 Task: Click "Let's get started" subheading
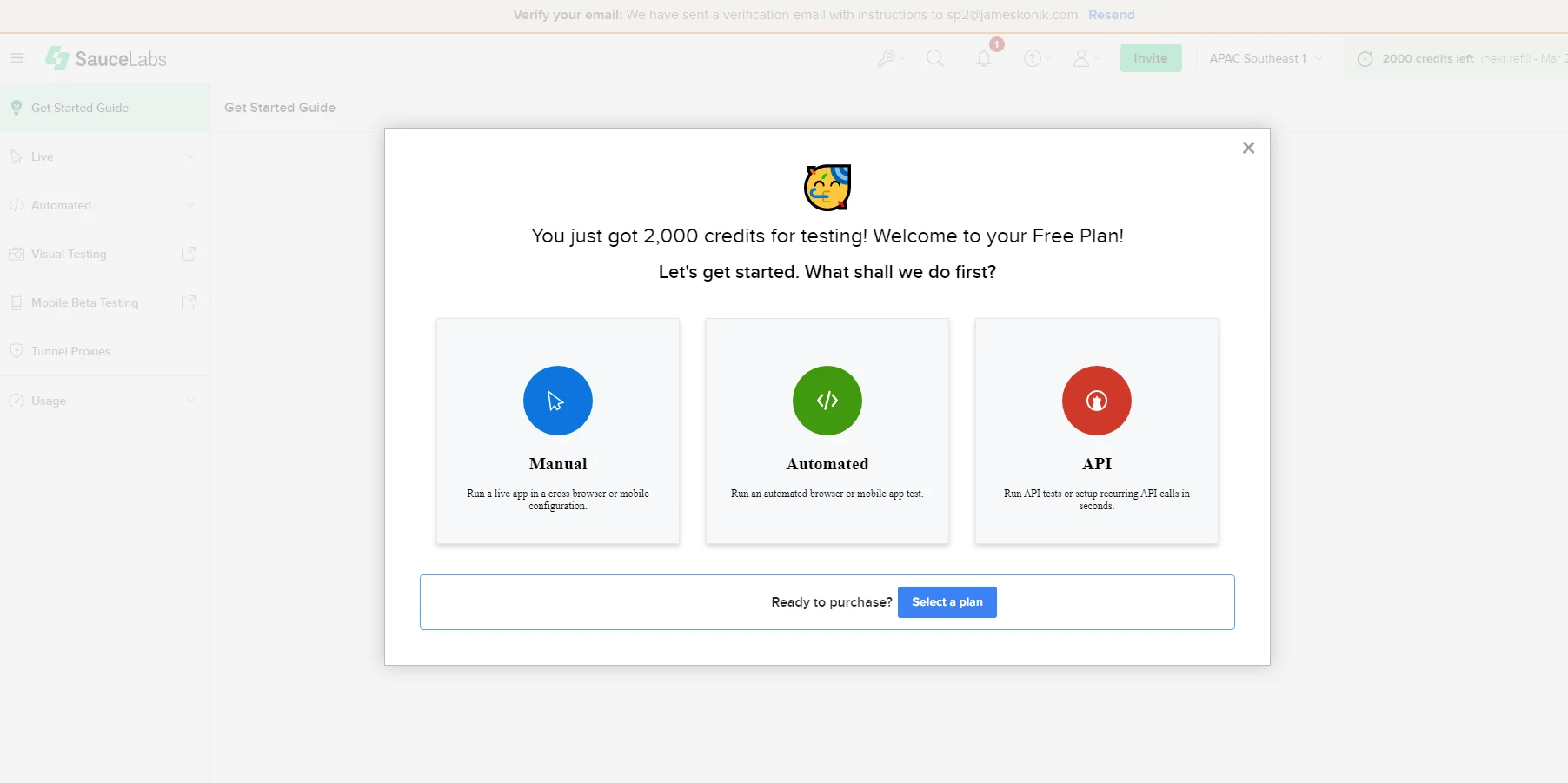pos(827,272)
